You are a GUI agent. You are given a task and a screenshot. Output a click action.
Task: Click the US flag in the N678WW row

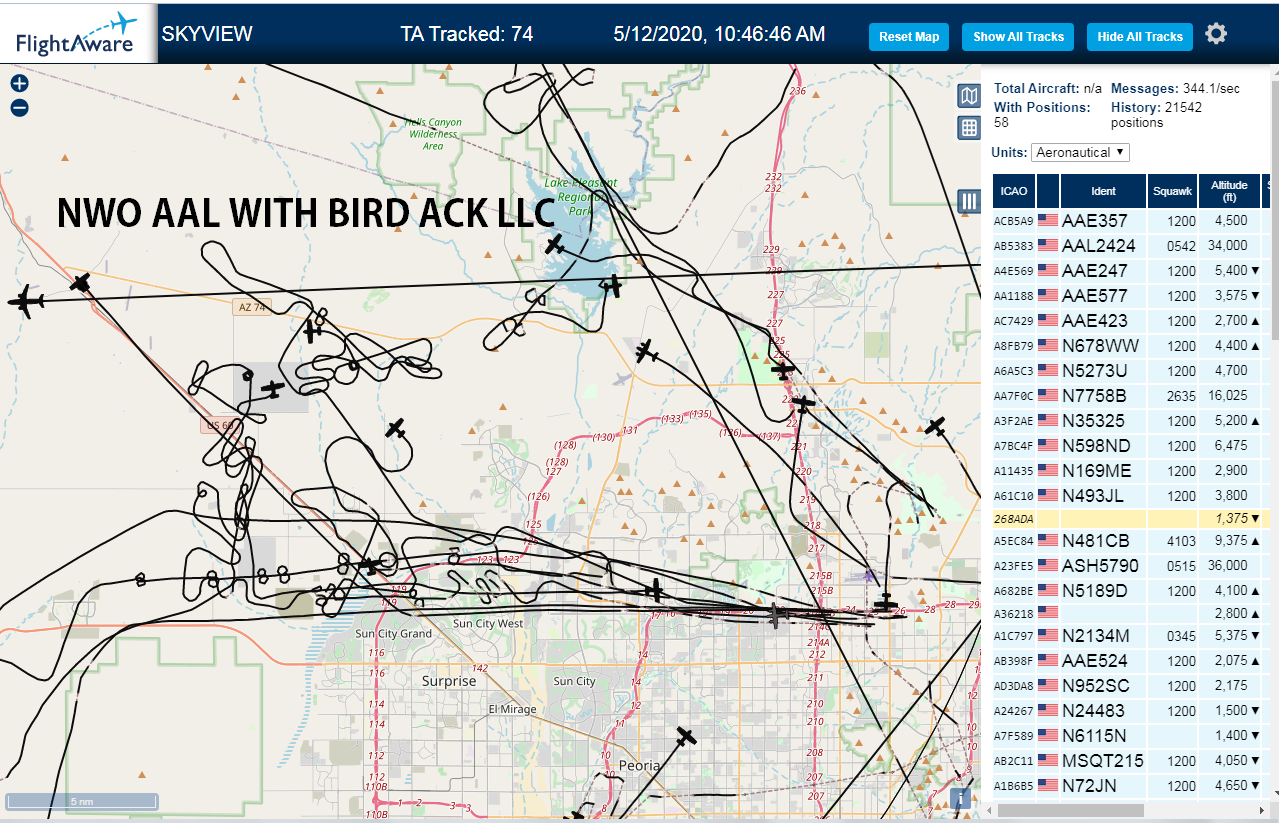(1047, 345)
